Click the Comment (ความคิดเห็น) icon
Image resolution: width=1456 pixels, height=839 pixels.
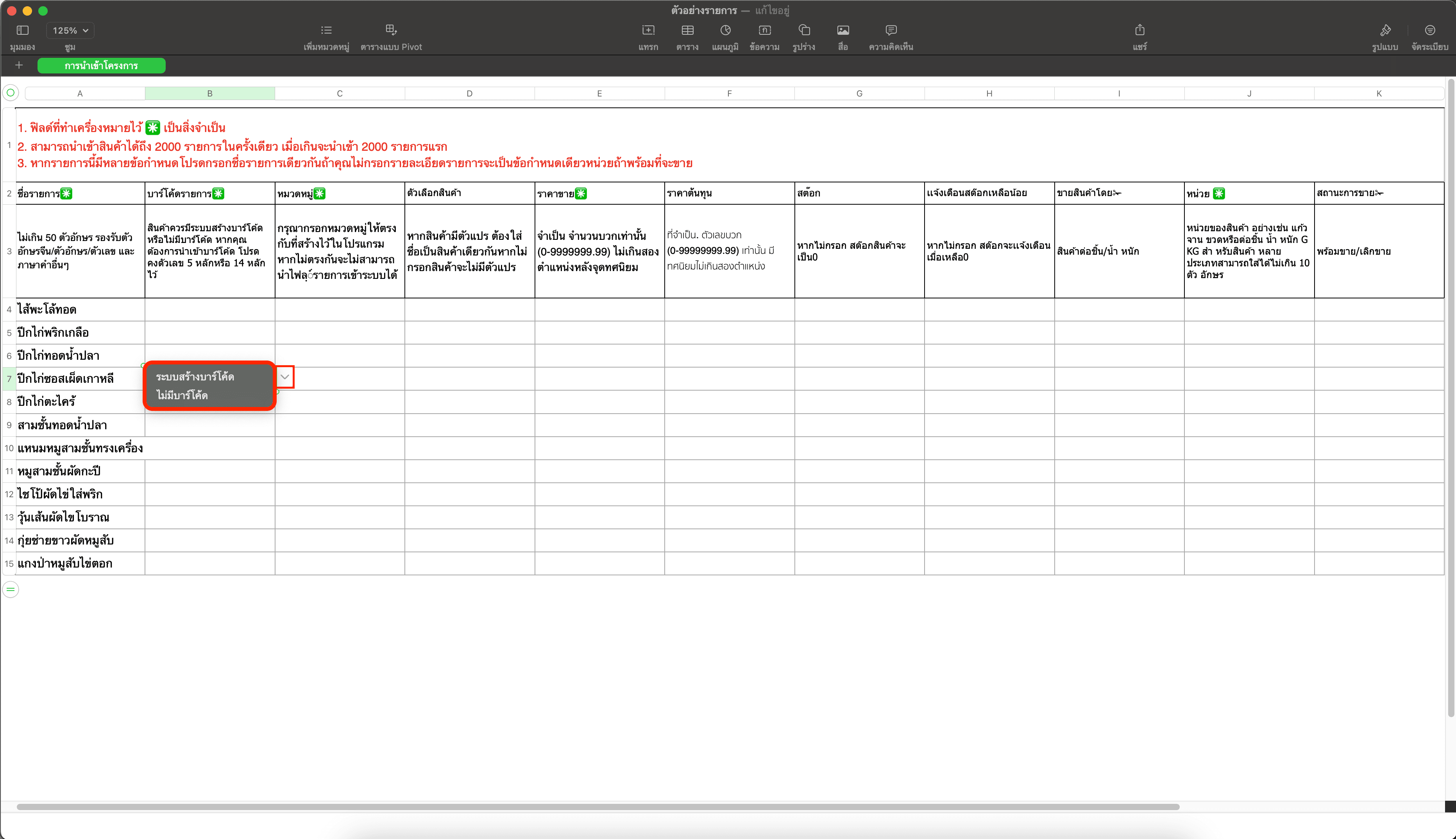891,30
